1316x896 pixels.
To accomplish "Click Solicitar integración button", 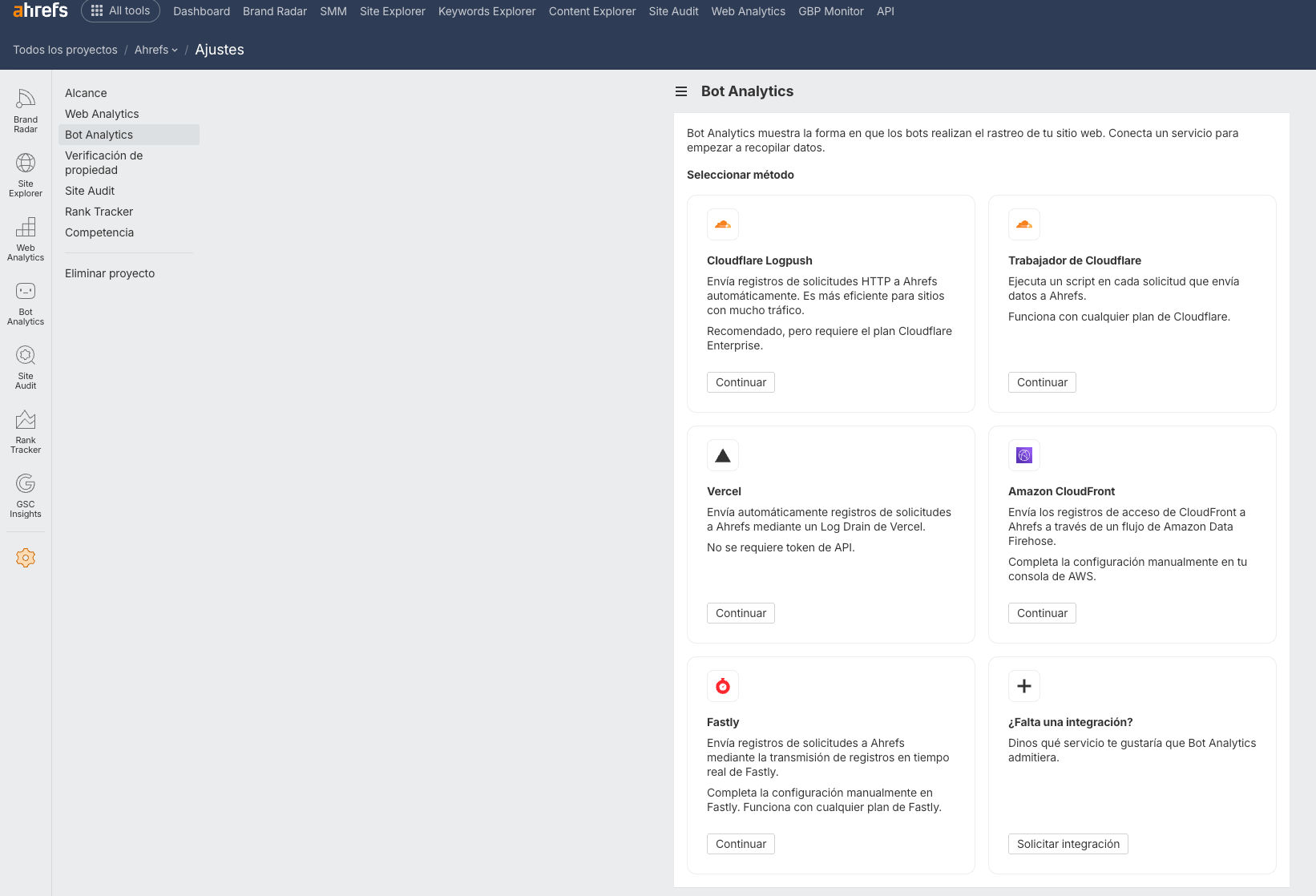I will click(1068, 844).
